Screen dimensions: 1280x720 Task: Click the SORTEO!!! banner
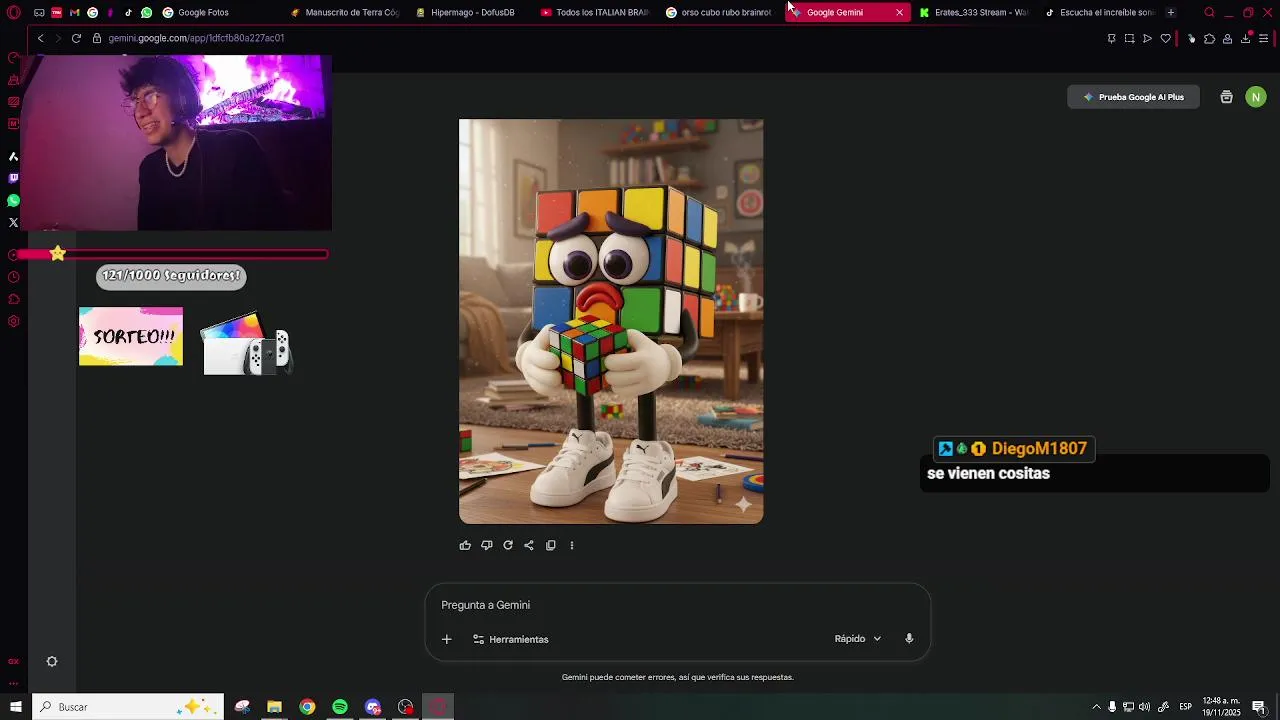(x=131, y=336)
